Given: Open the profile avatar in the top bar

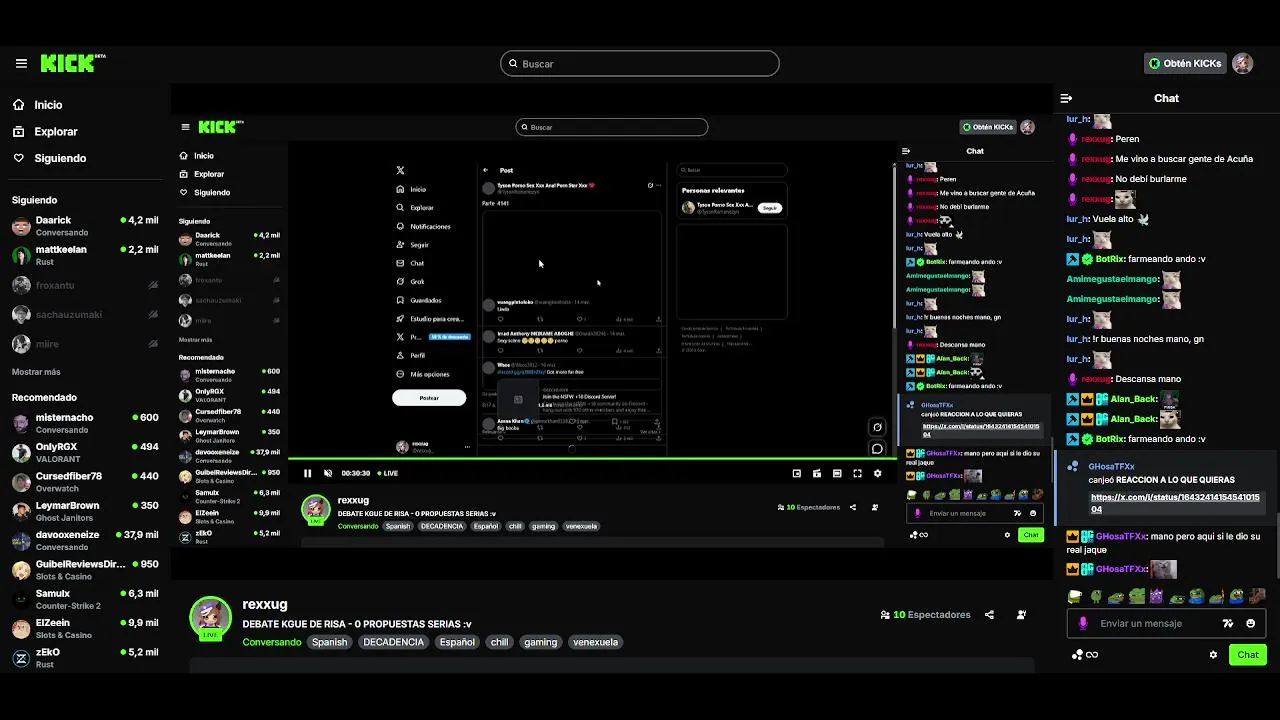Looking at the screenshot, I should [1242, 63].
